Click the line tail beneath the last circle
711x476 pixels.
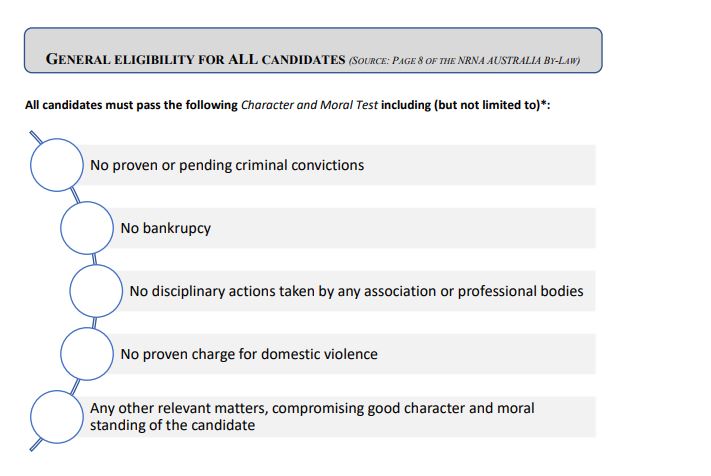pos(36,445)
